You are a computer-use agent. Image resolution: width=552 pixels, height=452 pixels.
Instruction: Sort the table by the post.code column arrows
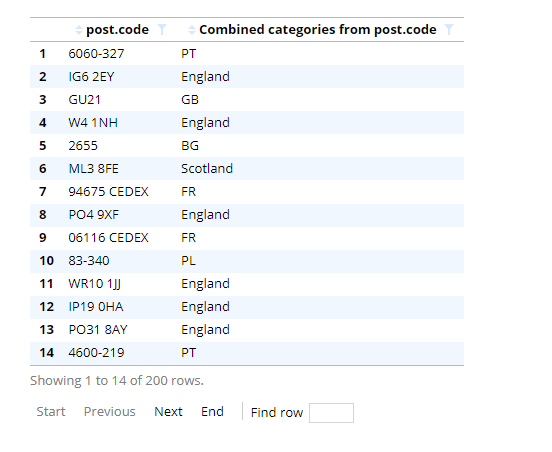click(x=79, y=30)
